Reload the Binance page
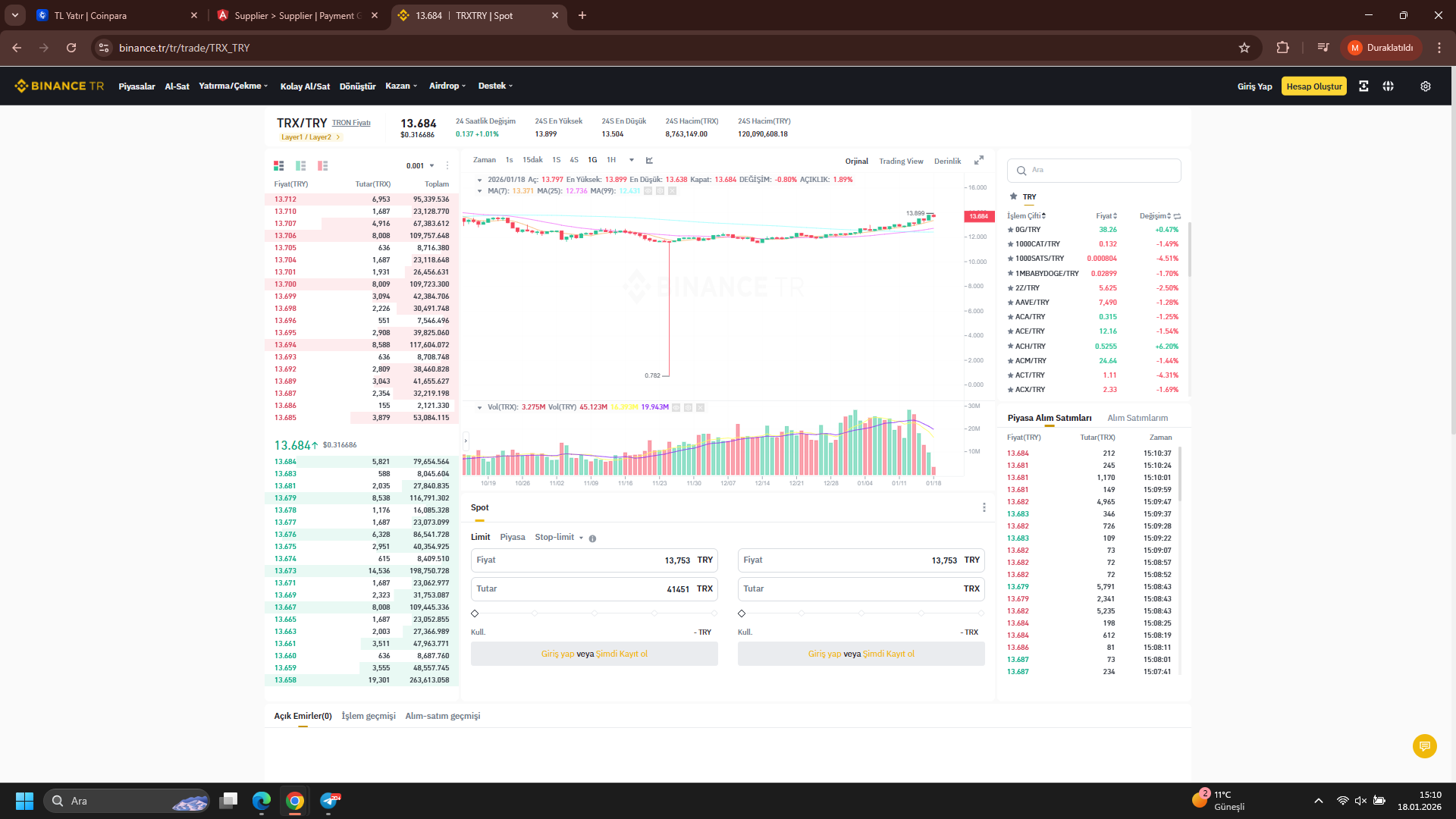 tap(71, 48)
